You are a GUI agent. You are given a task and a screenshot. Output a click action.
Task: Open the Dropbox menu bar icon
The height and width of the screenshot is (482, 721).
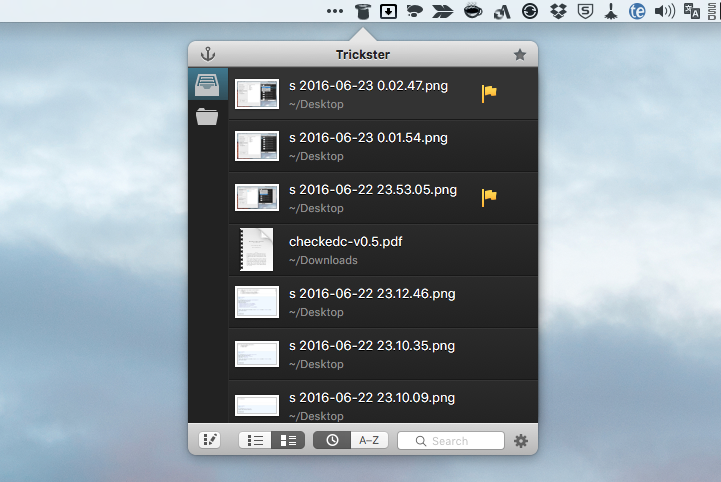tap(558, 11)
